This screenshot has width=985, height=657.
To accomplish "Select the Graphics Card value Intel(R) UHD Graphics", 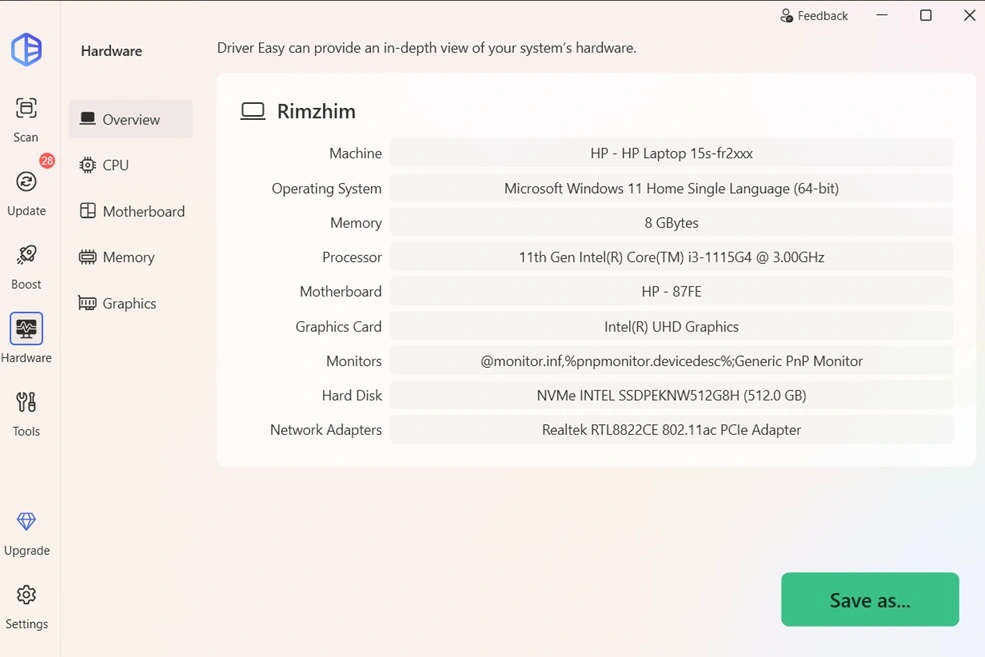I will [x=672, y=327].
